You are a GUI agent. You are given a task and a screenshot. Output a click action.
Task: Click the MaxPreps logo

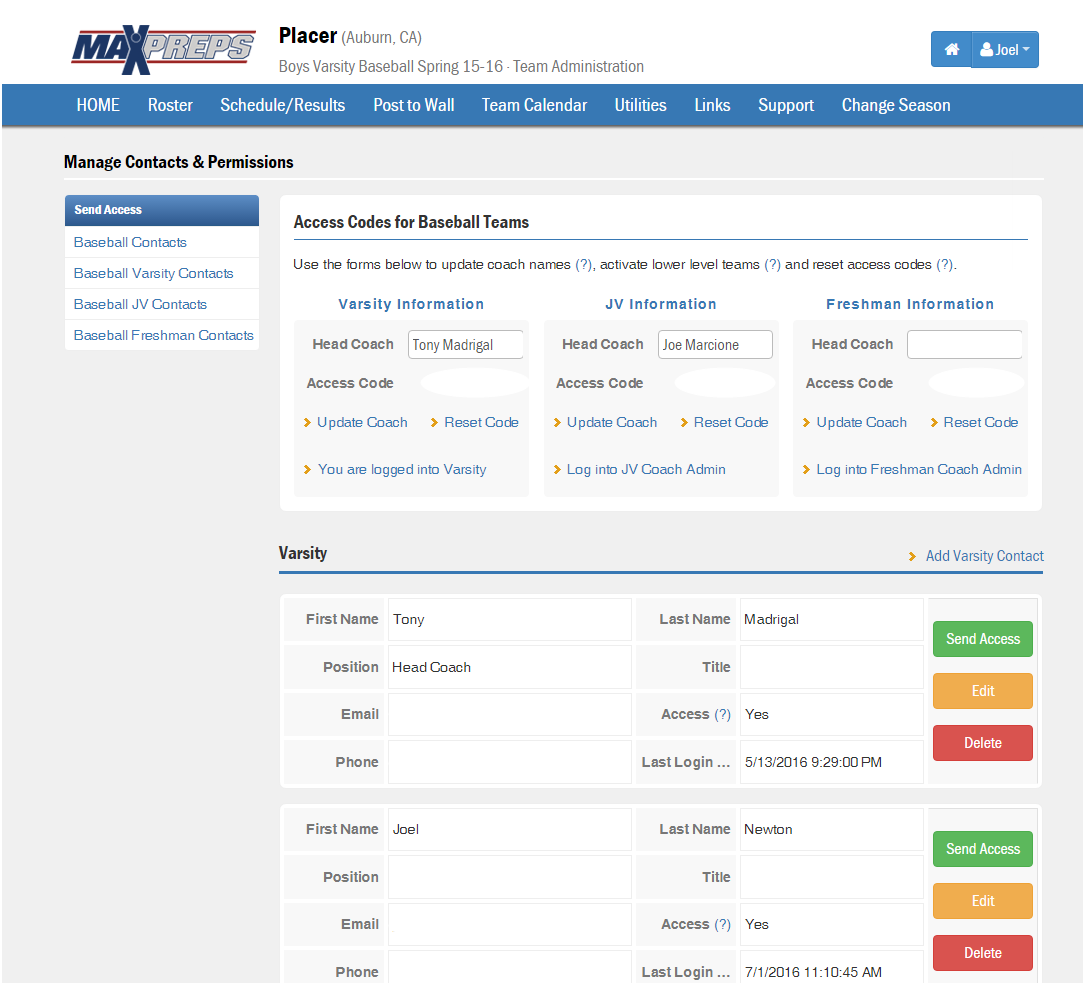[163, 50]
